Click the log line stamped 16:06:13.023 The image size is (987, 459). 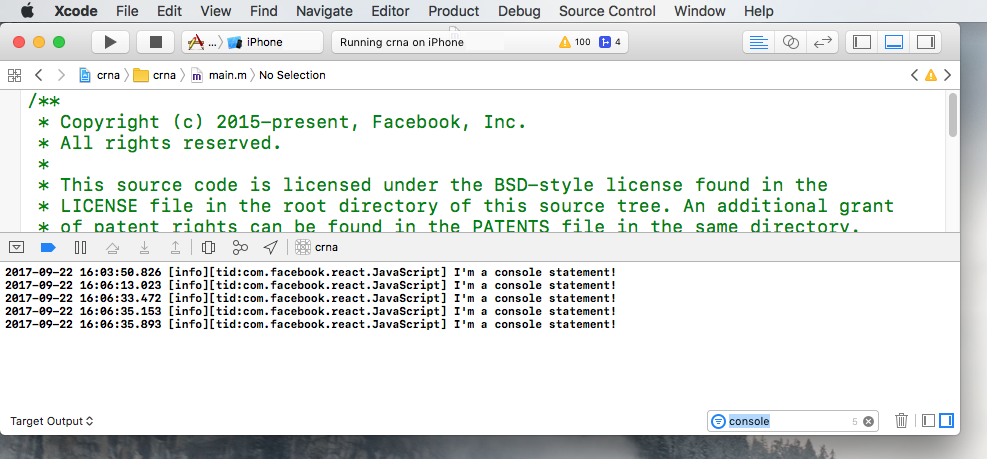[x=310, y=285]
